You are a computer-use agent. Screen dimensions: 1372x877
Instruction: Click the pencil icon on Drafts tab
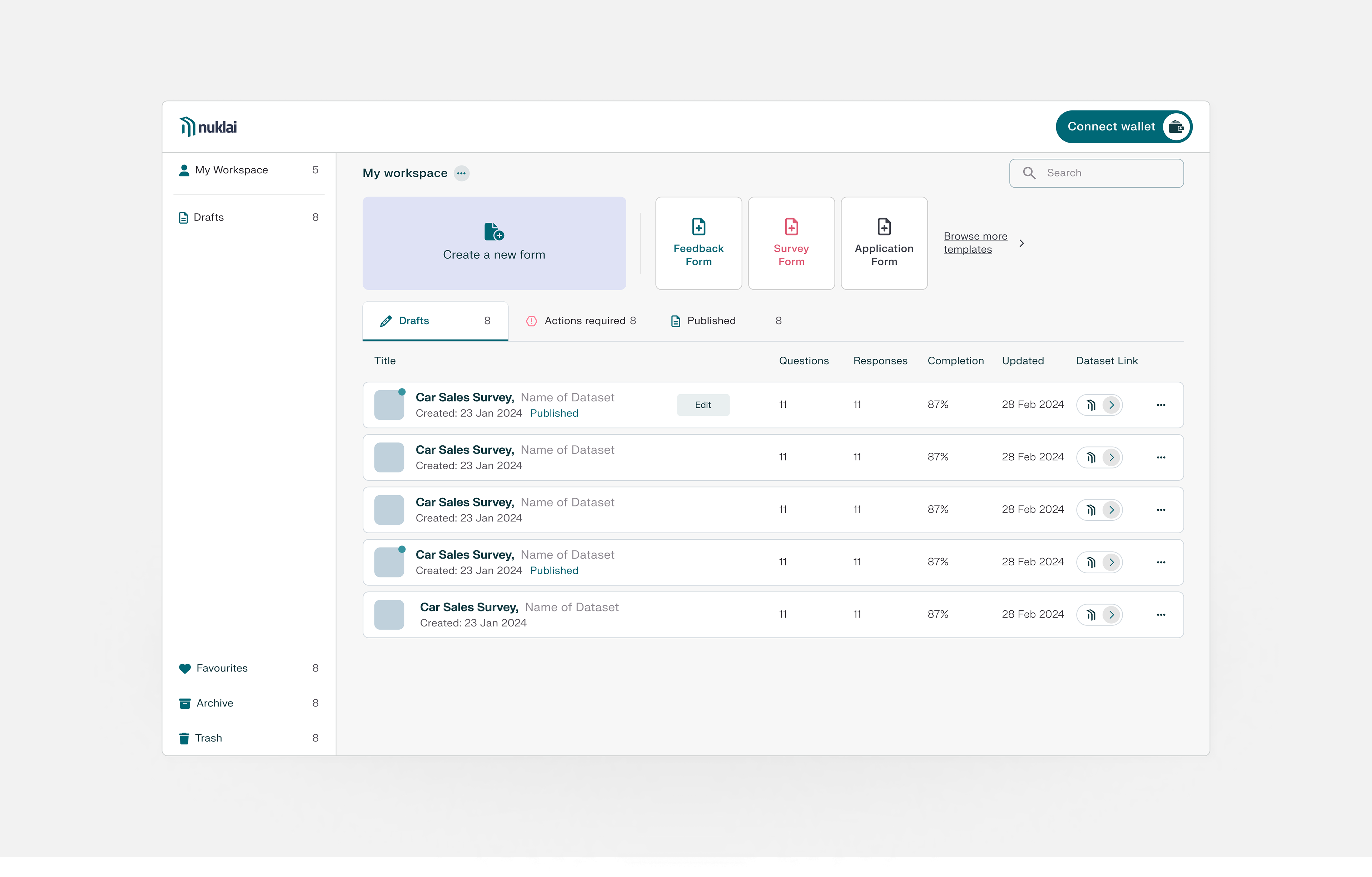[386, 321]
